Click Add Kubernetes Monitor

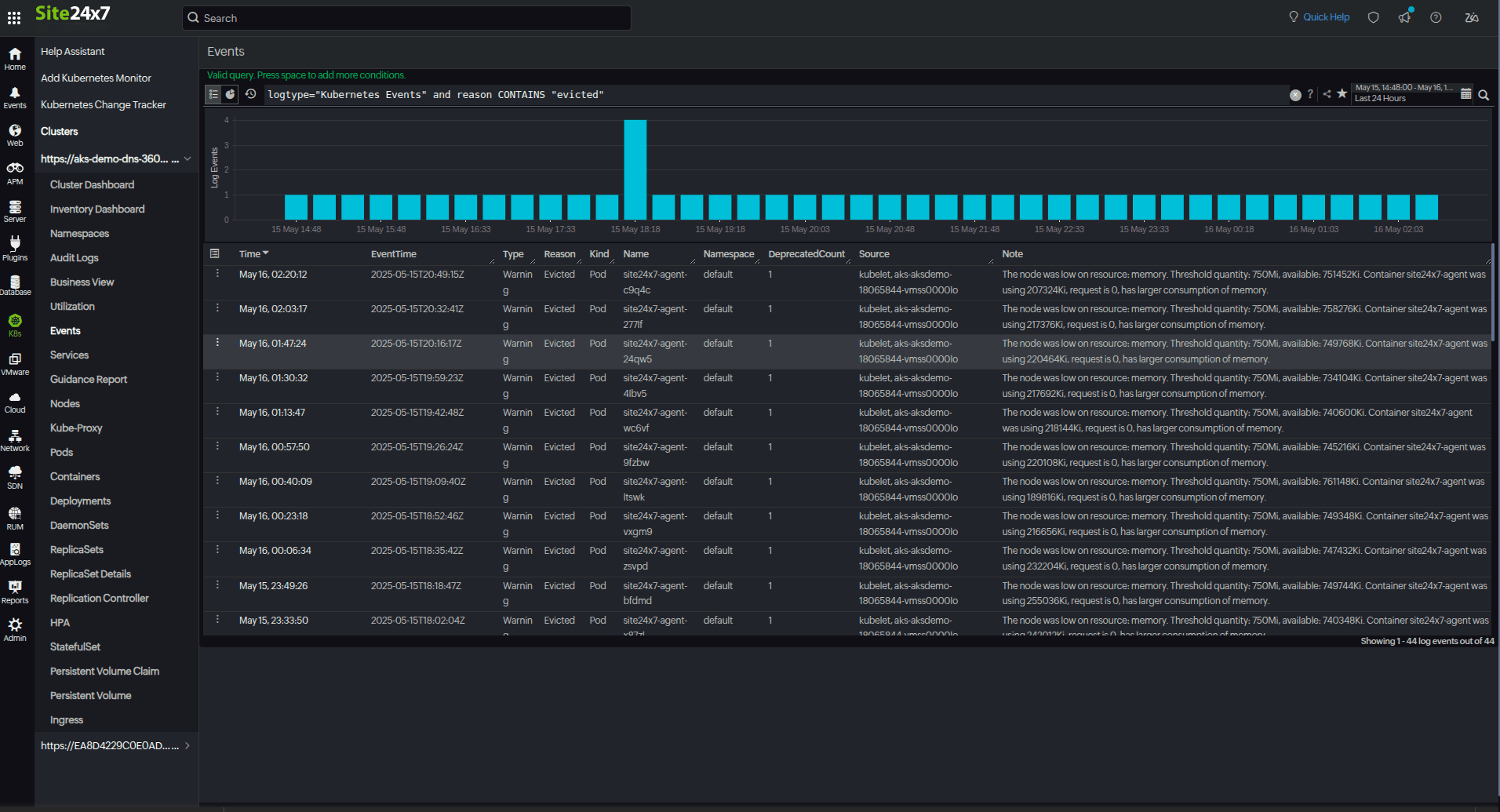pyautogui.click(x=96, y=78)
